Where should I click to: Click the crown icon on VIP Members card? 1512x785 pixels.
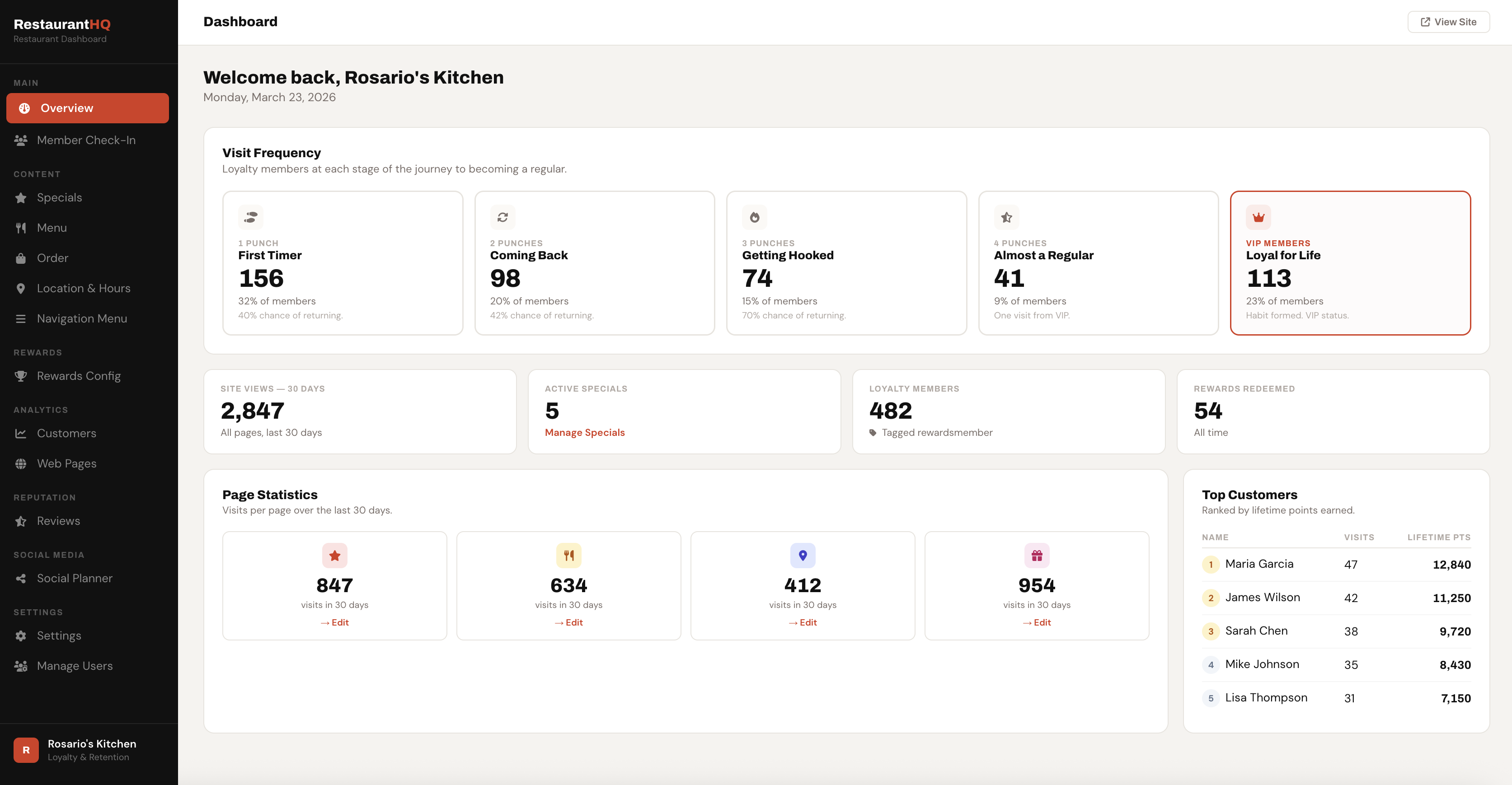1259,217
